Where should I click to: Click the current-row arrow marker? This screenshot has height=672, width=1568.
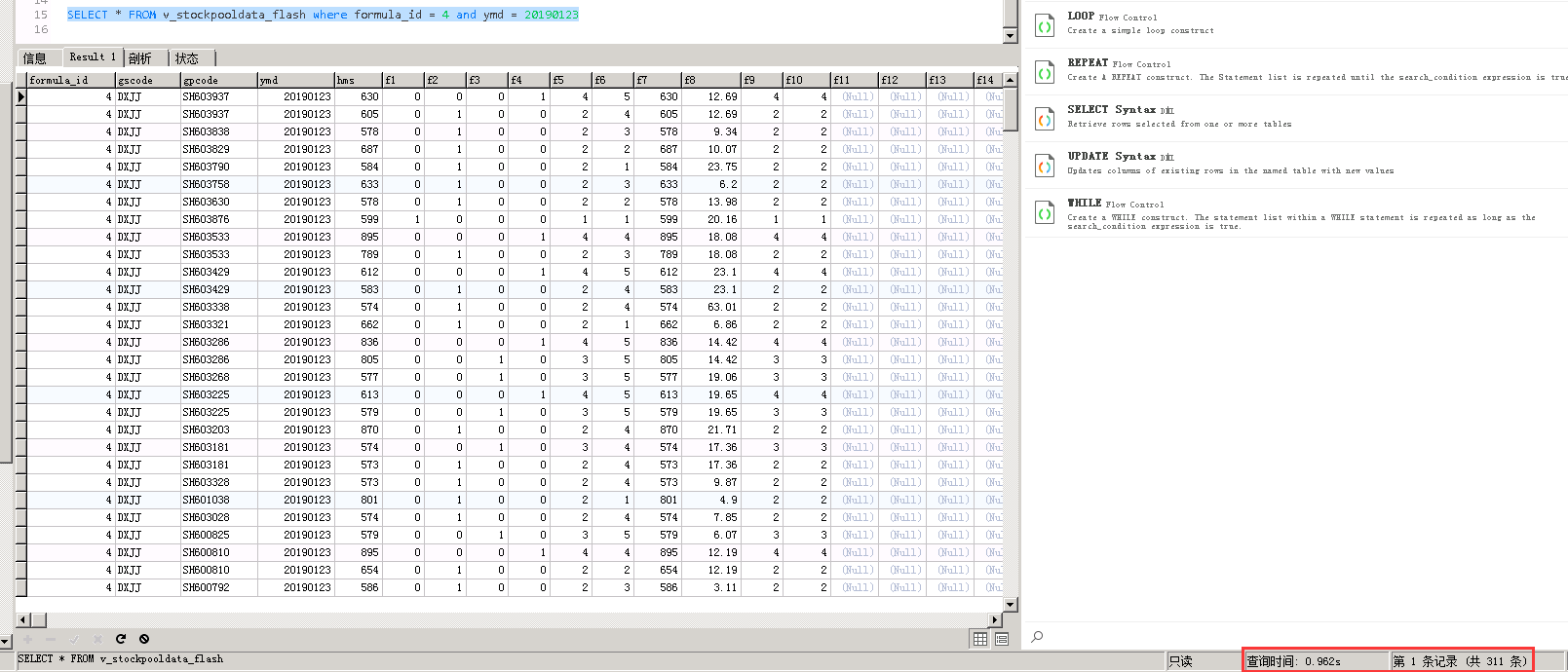20,96
